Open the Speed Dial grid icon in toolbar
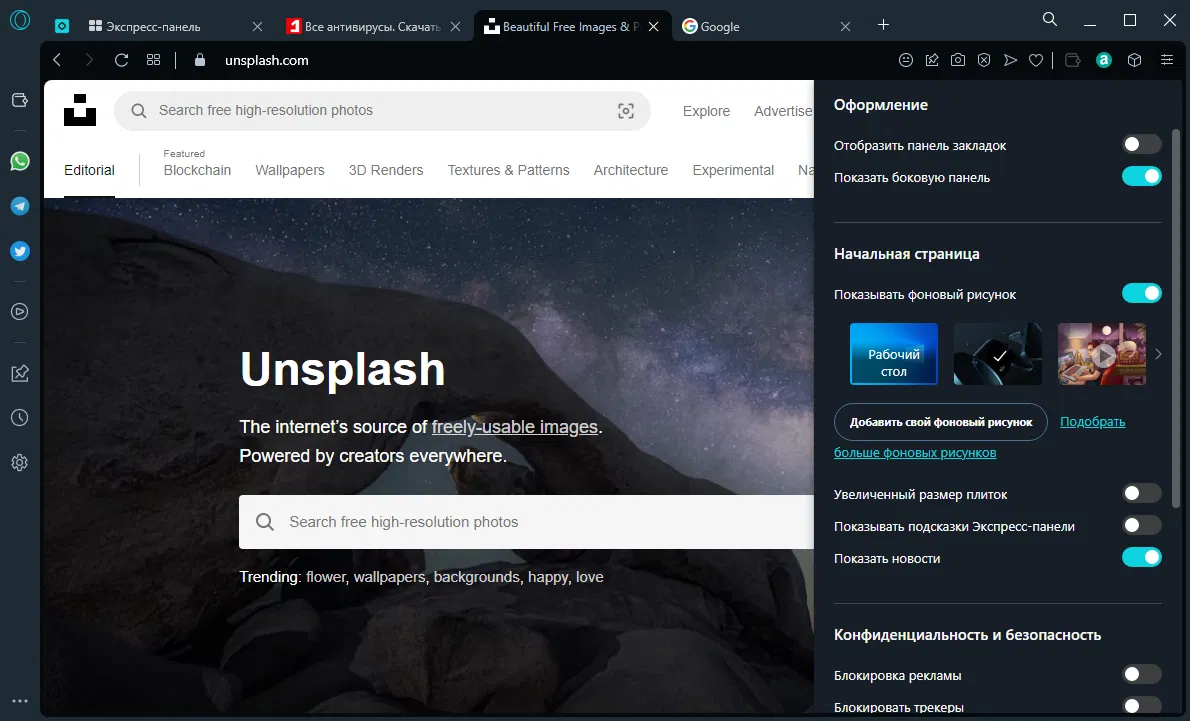 pyautogui.click(x=153, y=60)
